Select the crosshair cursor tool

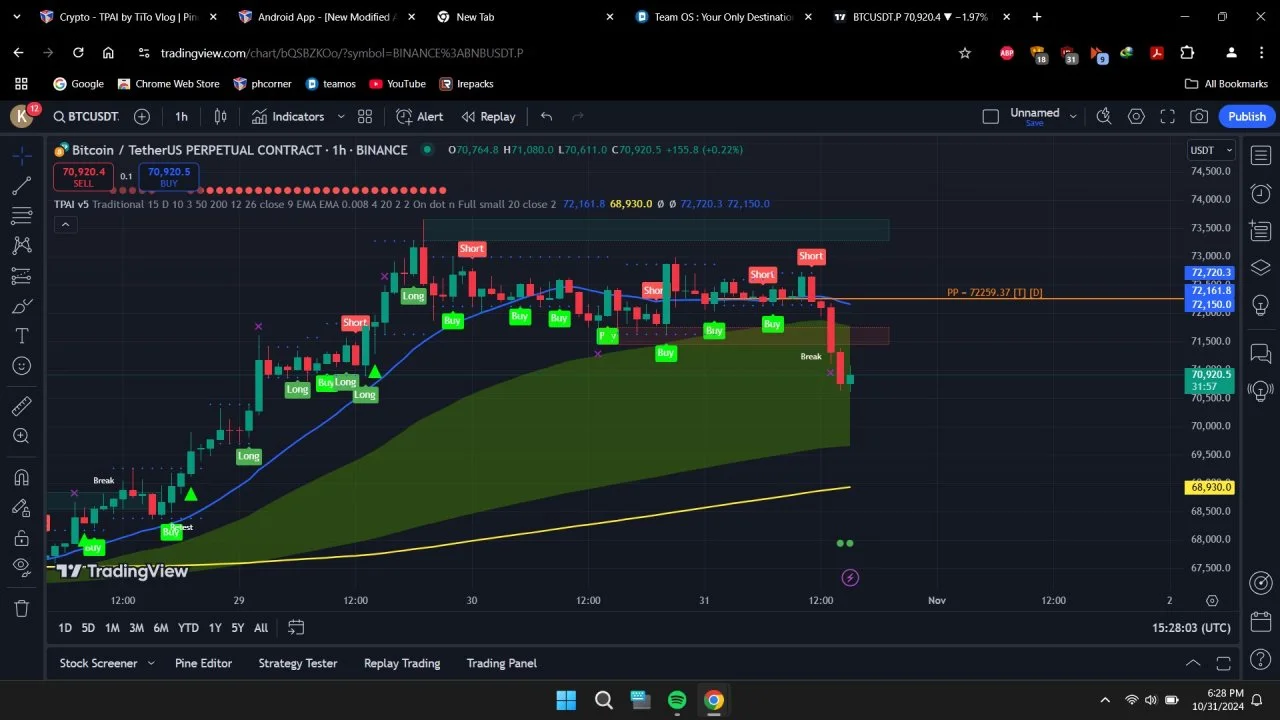pyautogui.click(x=21, y=156)
